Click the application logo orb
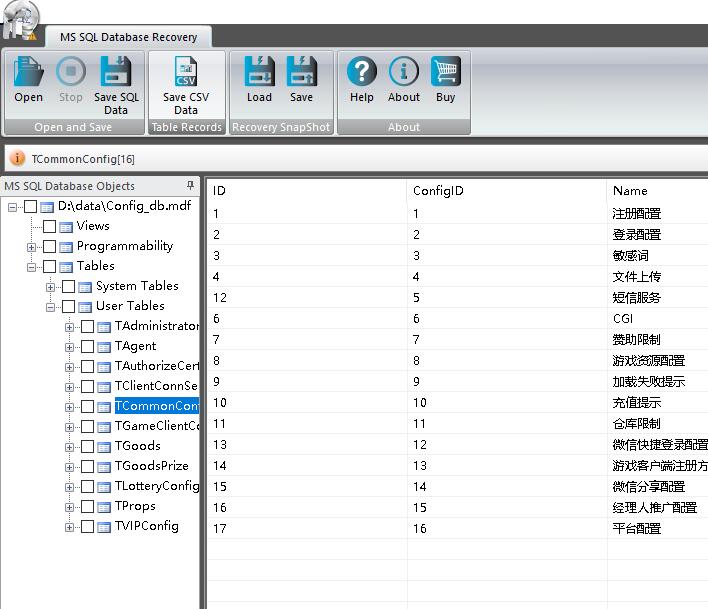 (x=20, y=20)
